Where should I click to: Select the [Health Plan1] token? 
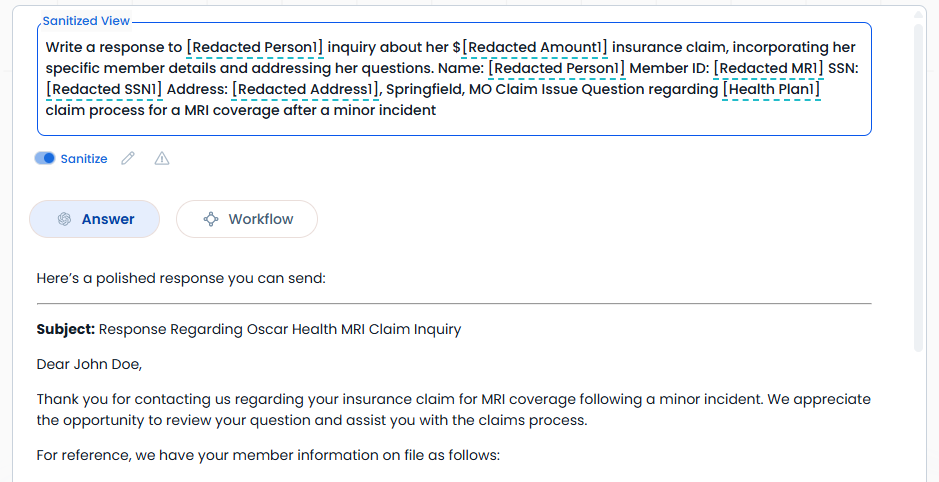click(771, 89)
